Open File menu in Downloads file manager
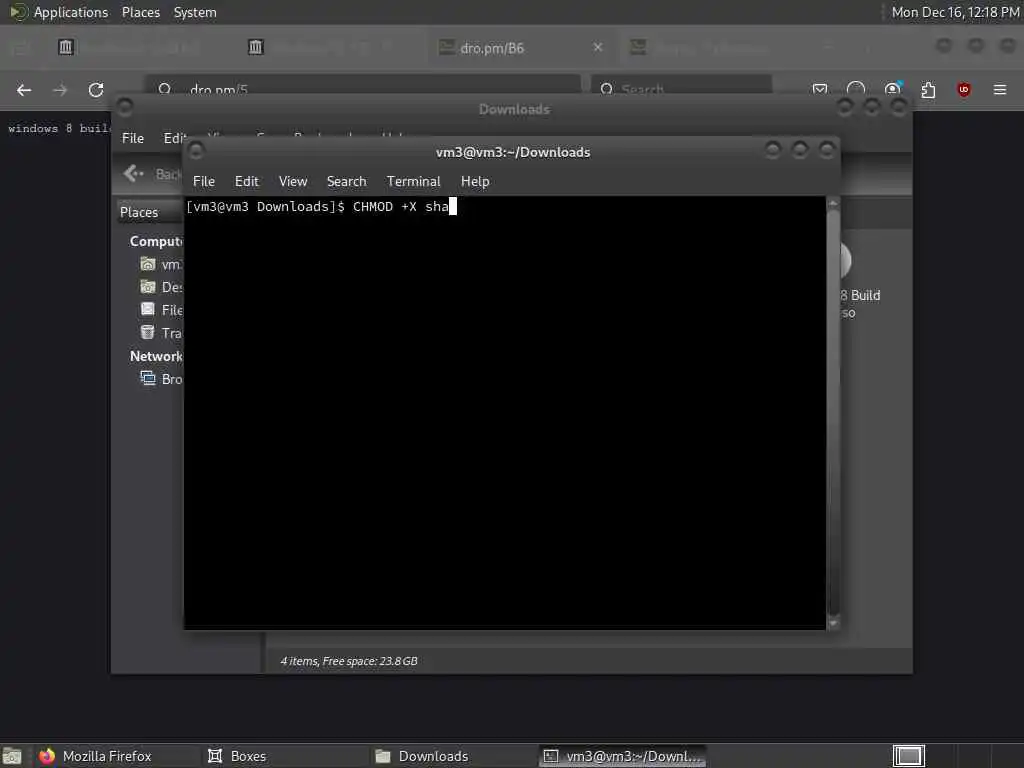1024x768 pixels. [x=133, y=138]
